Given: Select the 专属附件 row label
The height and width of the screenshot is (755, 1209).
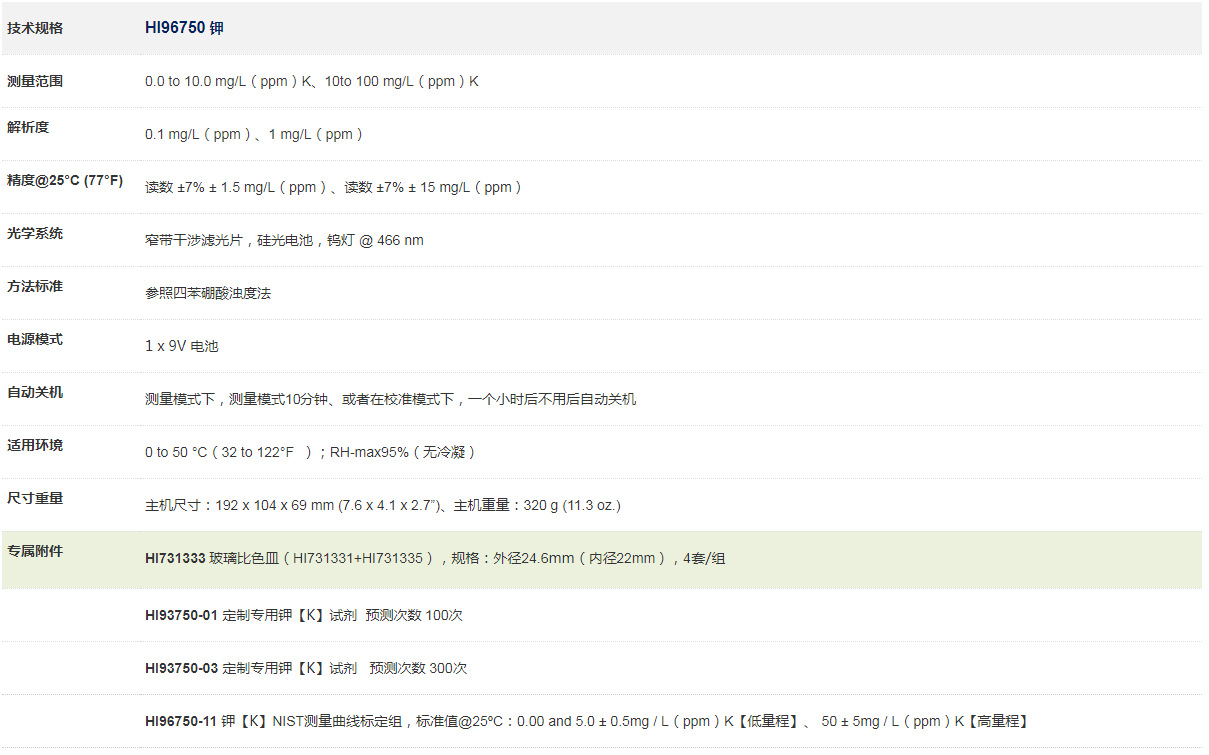Looking at the screenshot, I should click(35, 551).
